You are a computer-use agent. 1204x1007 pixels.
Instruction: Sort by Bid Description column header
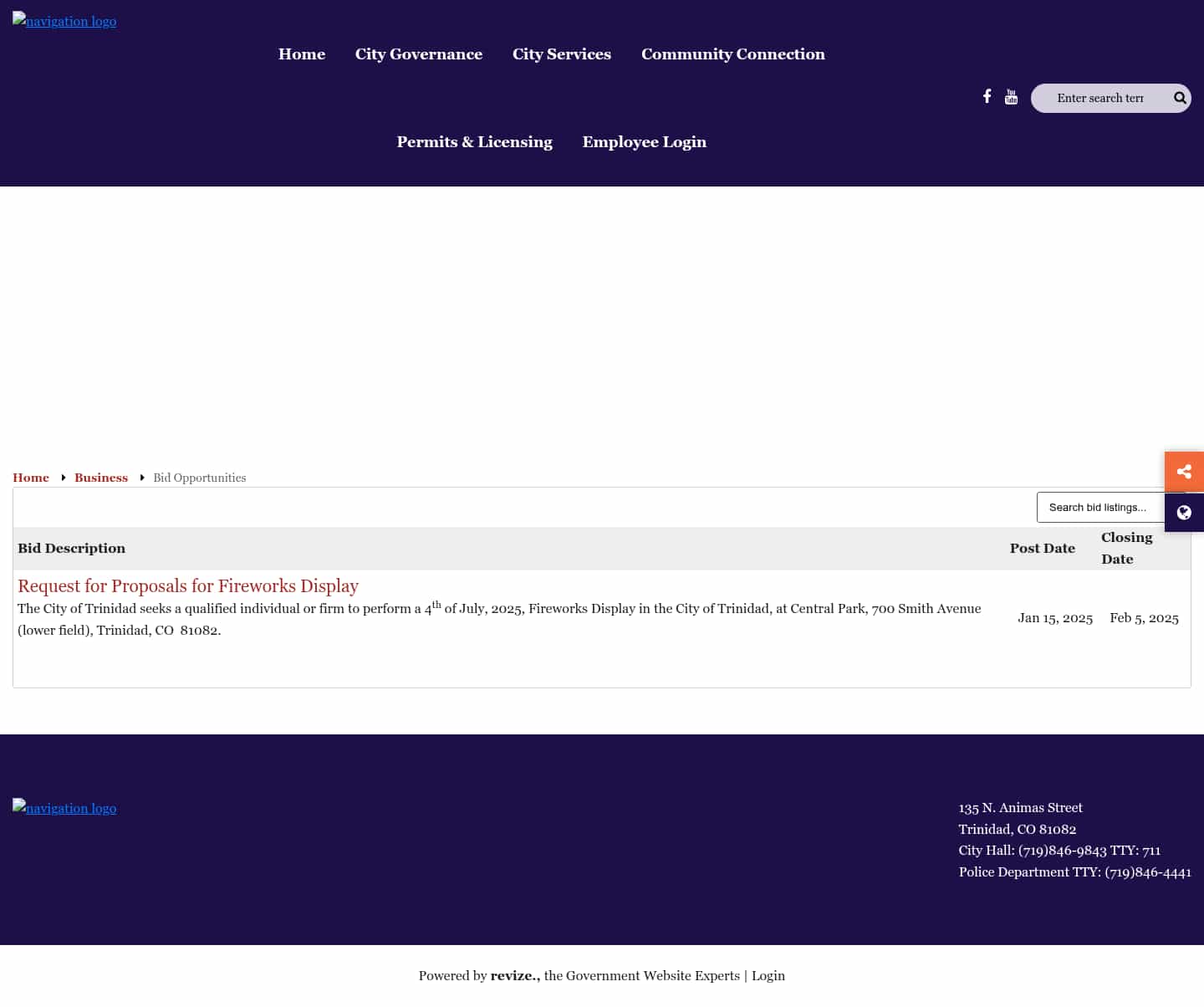(x=72, y=549)
